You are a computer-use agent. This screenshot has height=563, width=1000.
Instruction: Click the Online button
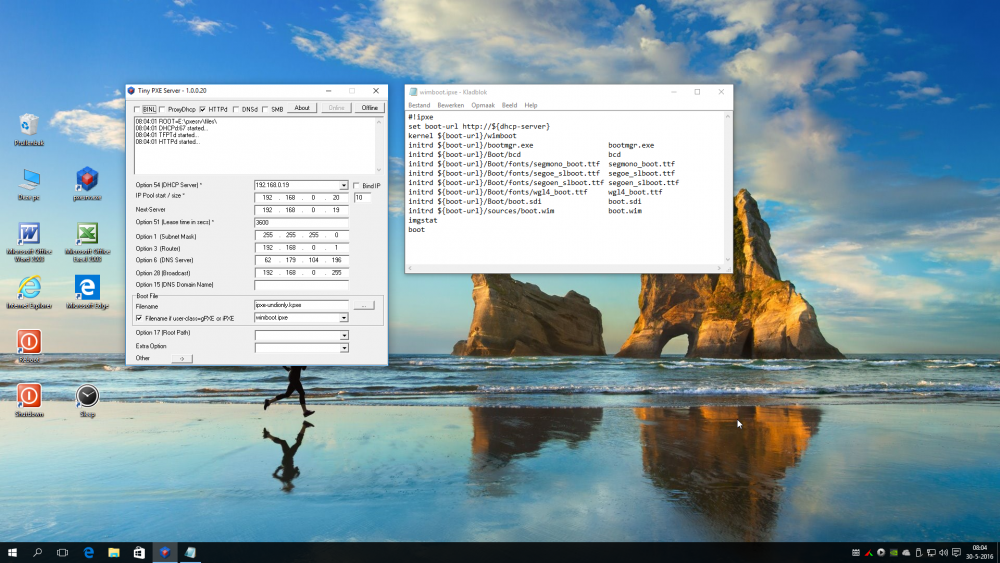(336, 108)
